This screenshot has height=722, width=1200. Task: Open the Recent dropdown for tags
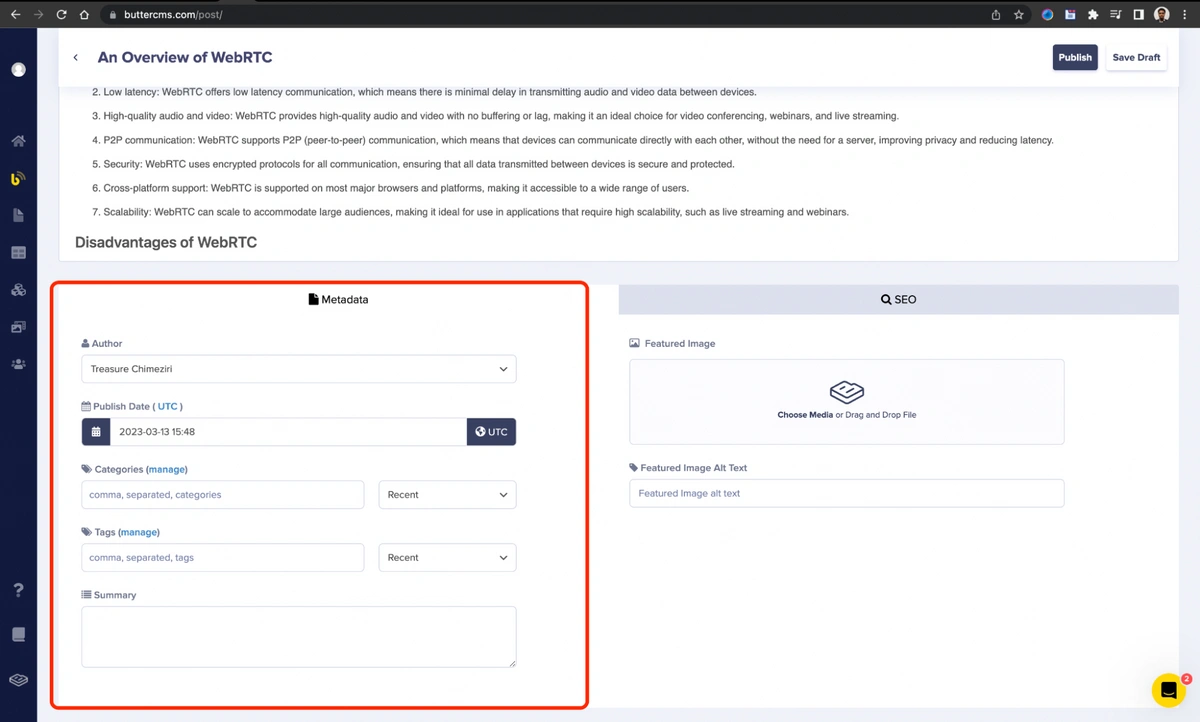[447, 558]
